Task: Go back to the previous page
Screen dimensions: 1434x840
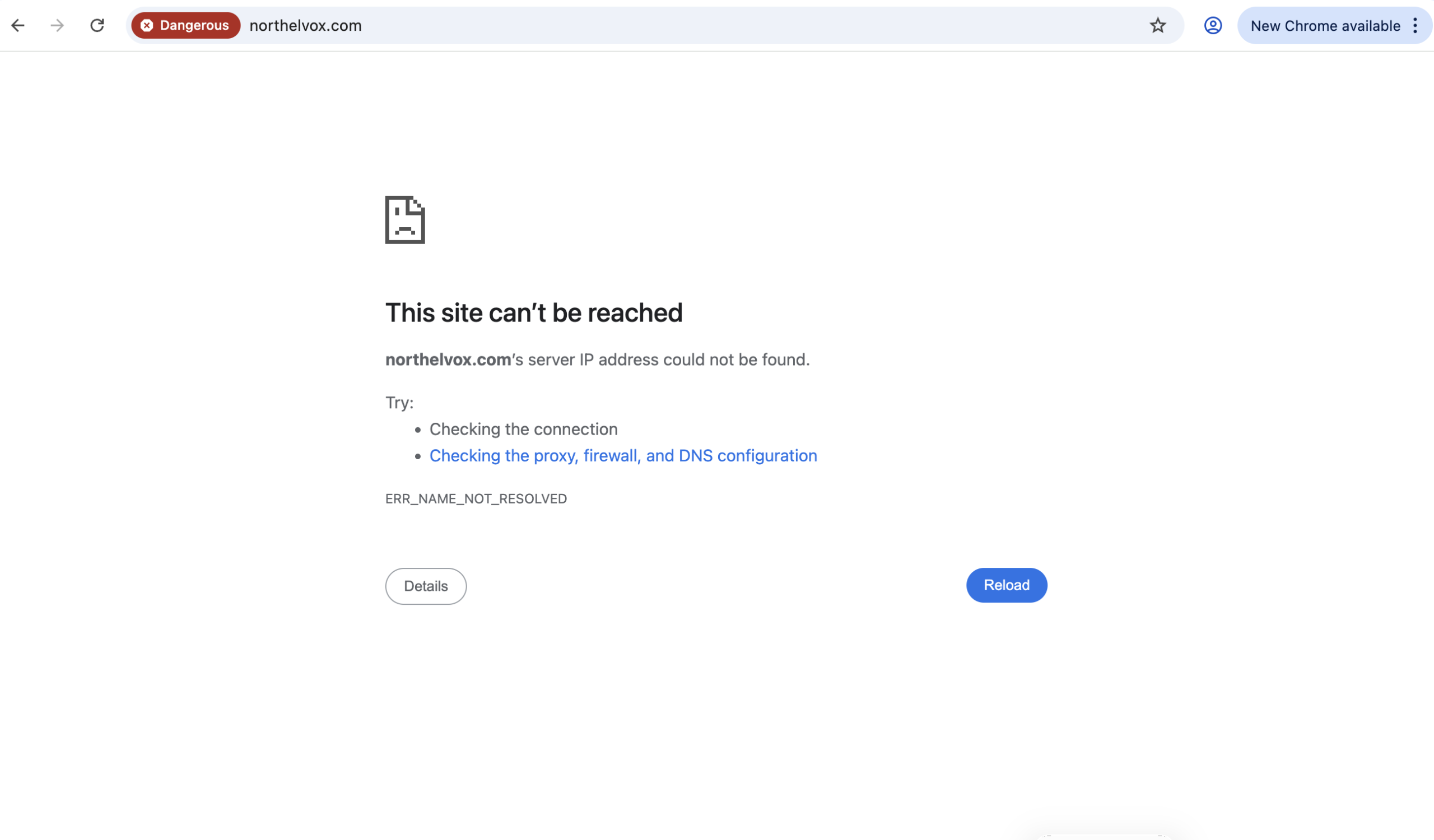Action: pos(18,26)
